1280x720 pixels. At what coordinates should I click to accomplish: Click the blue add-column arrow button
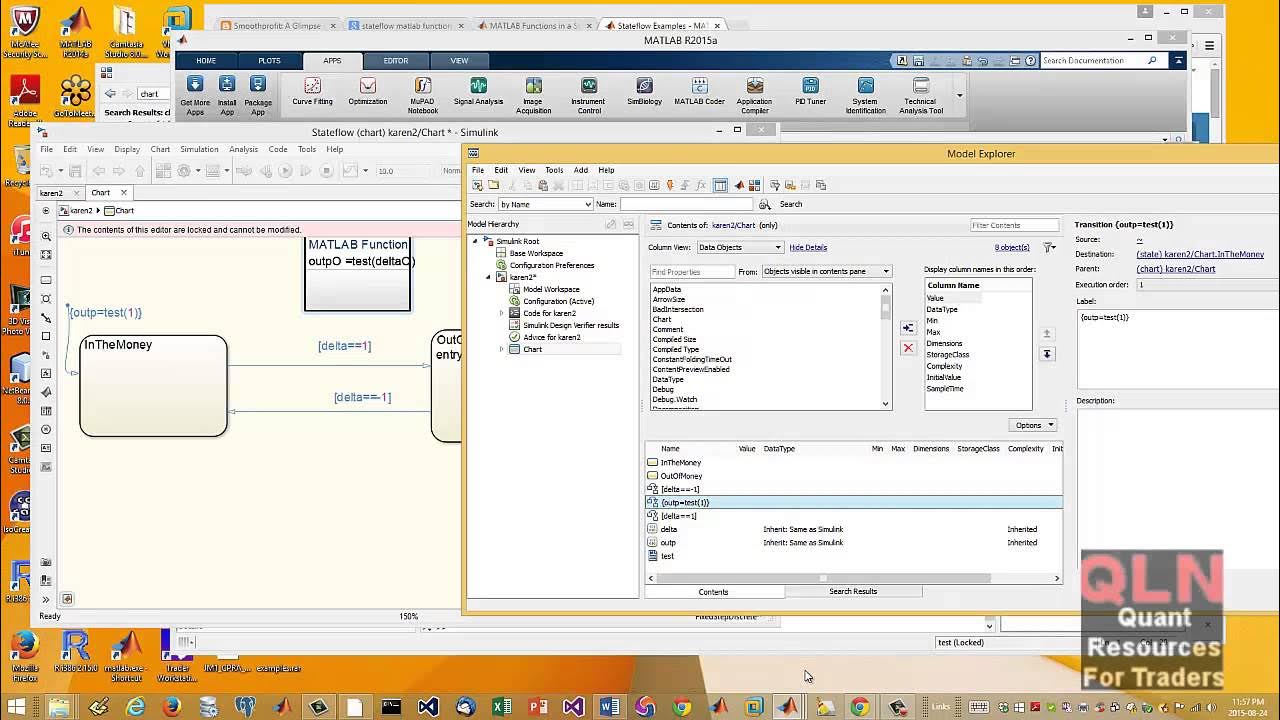point(908,328)
